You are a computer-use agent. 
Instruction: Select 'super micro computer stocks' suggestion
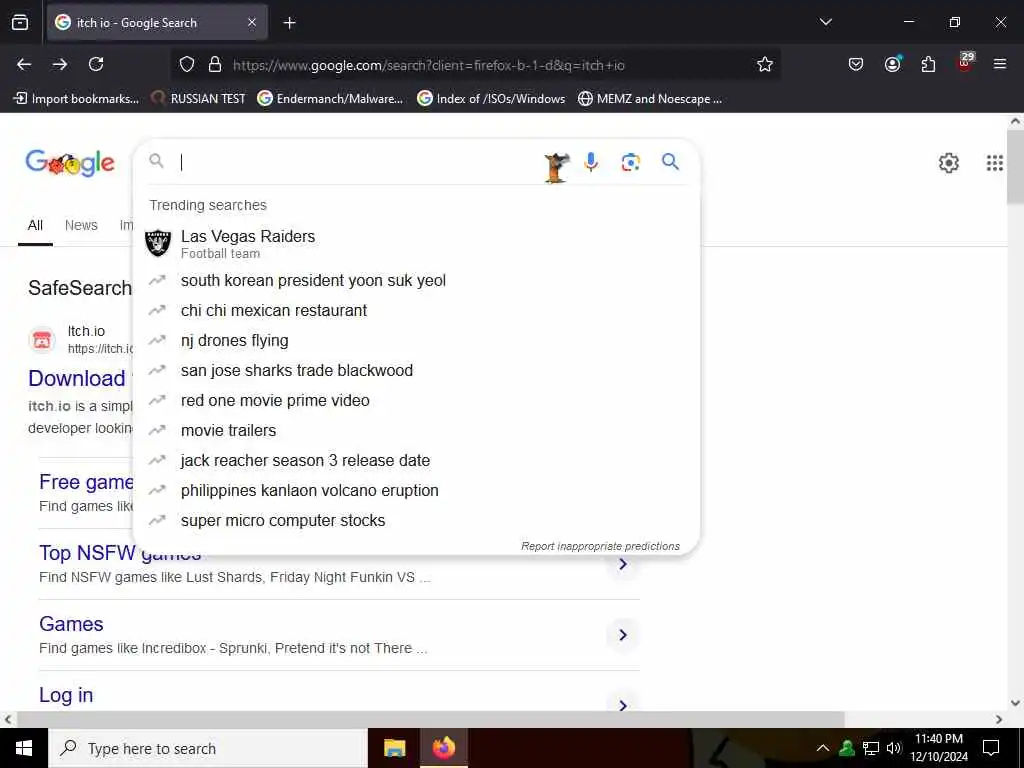pos(416,520)
